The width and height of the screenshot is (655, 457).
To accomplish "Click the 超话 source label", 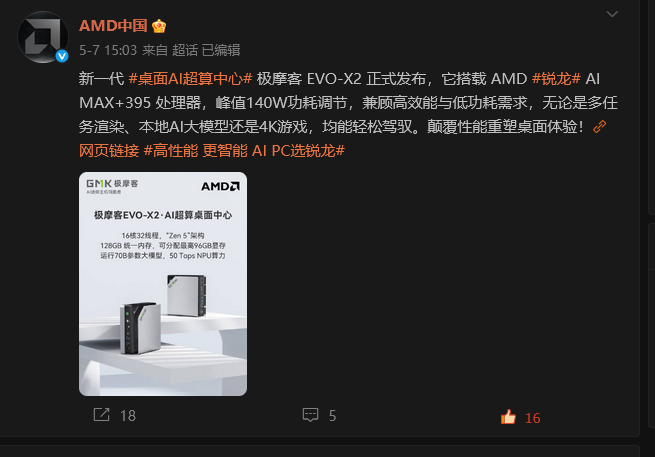I will 185,50.
